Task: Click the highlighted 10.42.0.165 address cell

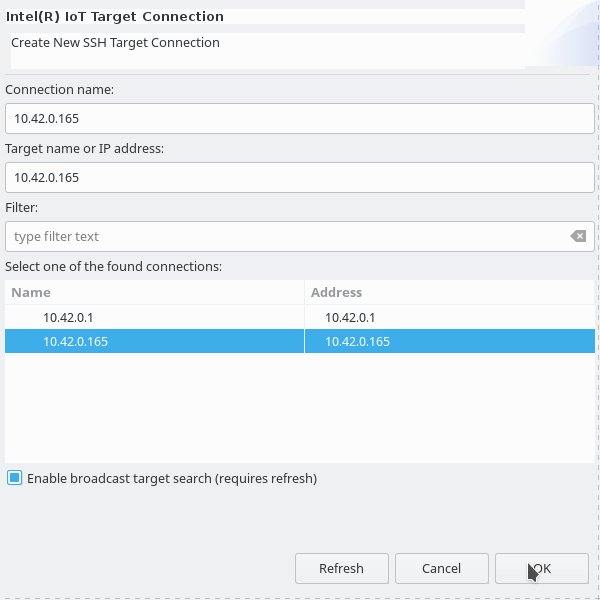Action: pyautogui.click(x=450, y=341)
